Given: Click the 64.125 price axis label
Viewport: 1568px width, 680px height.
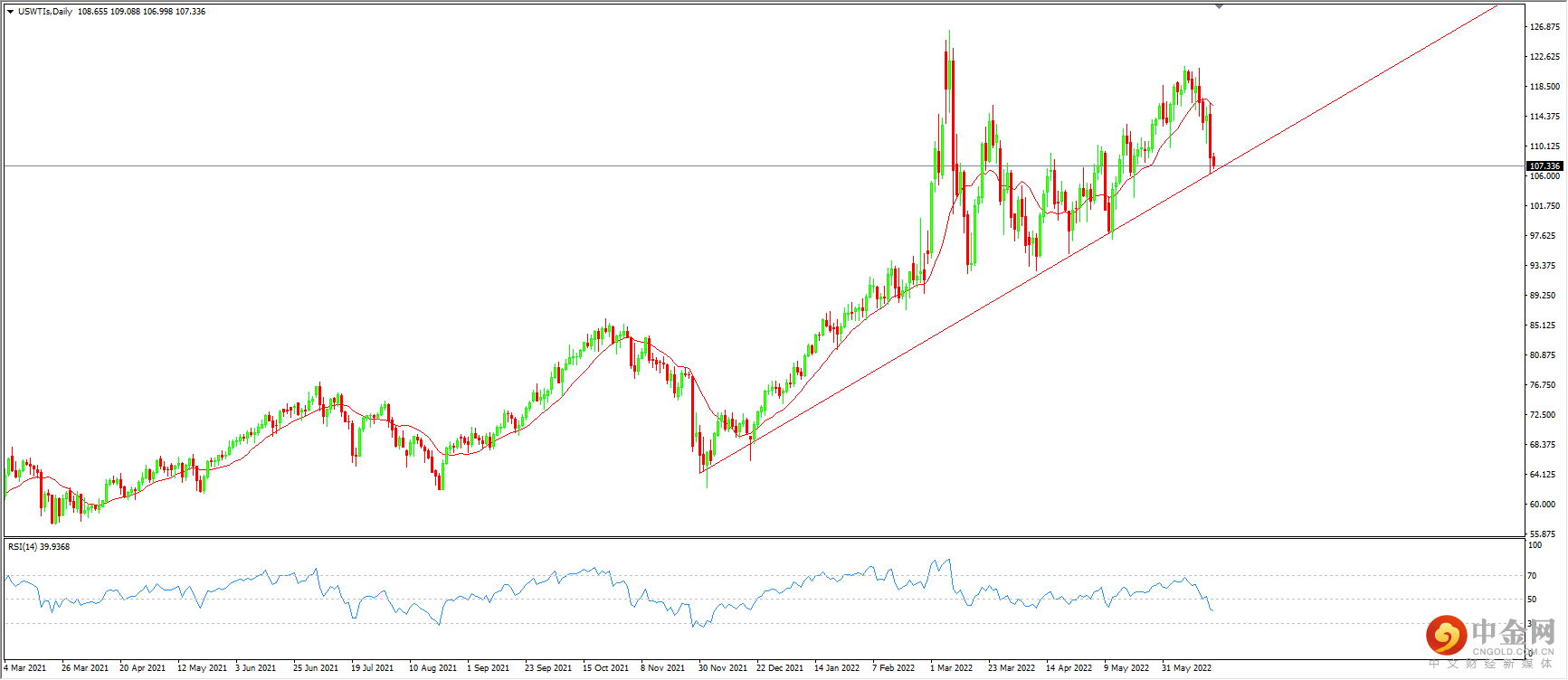Looking at the screenshot, I should [x=1543, y=475].
